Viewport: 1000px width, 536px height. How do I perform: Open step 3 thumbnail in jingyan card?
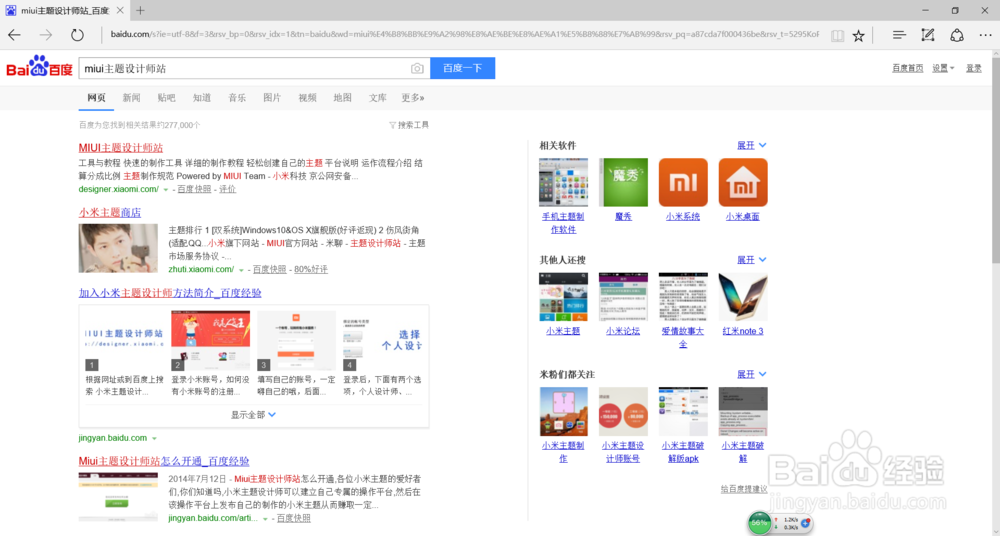(x=297, y=341)
